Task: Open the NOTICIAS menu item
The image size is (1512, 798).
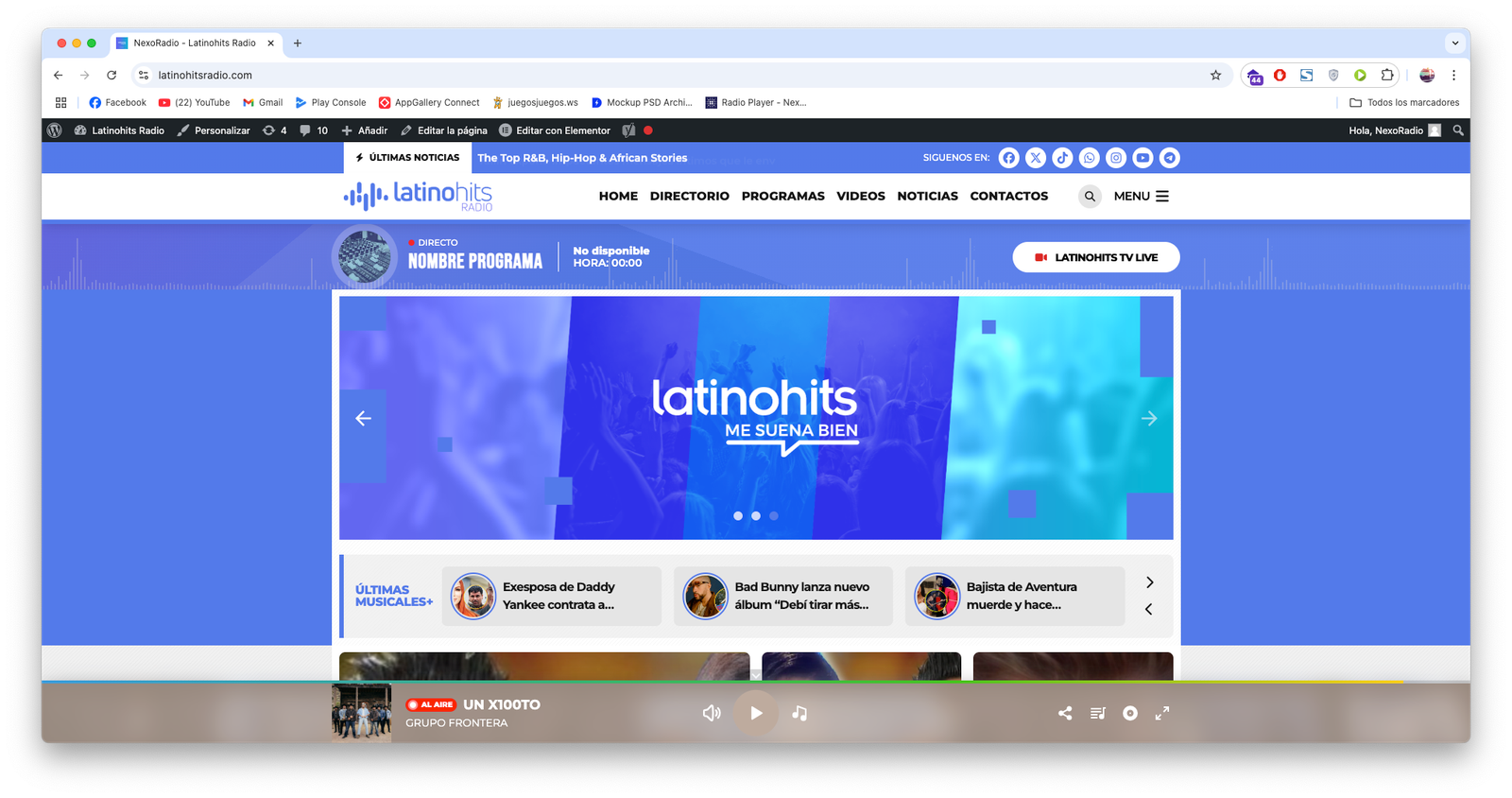Action: tap(927, 197)
